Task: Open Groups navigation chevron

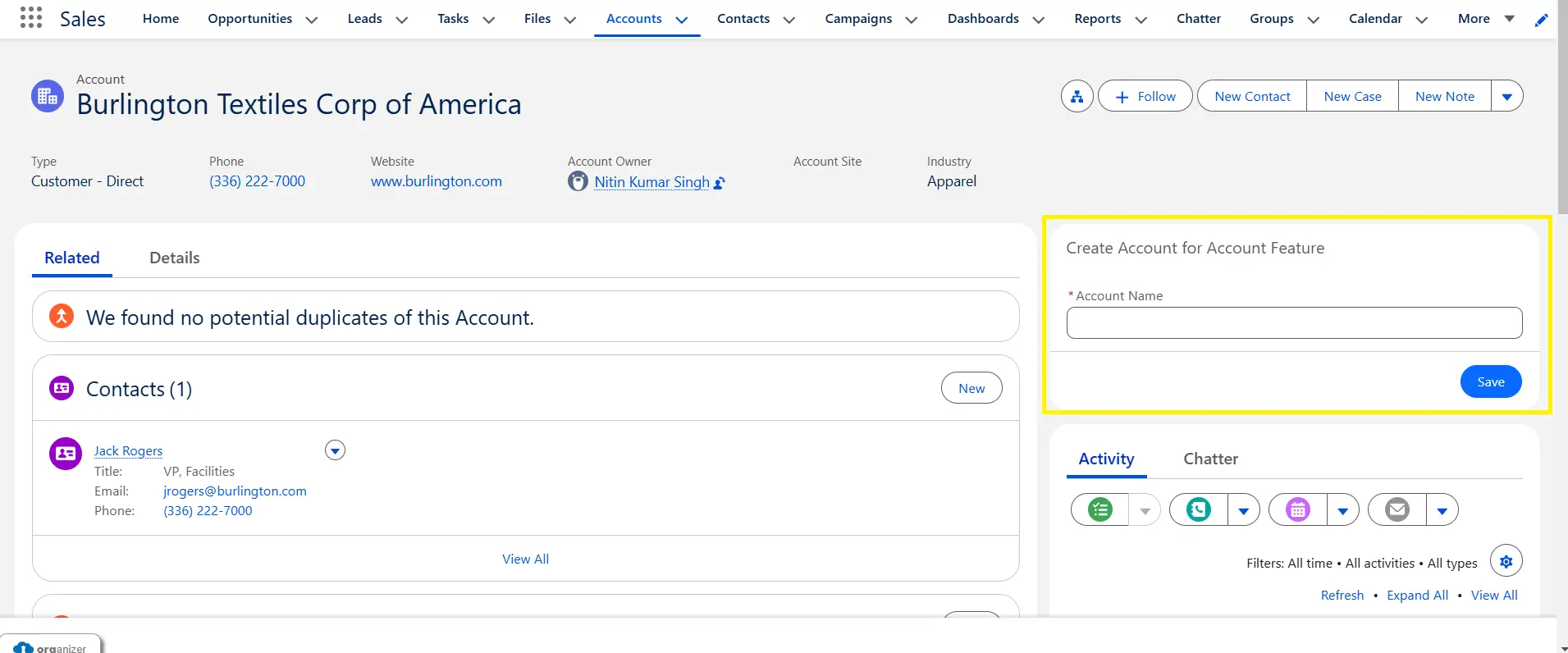Action: pos(1314,20)
